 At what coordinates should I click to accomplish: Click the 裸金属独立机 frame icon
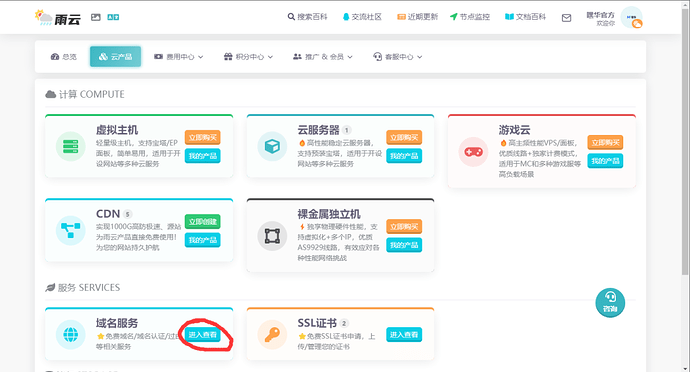[272, 236]
